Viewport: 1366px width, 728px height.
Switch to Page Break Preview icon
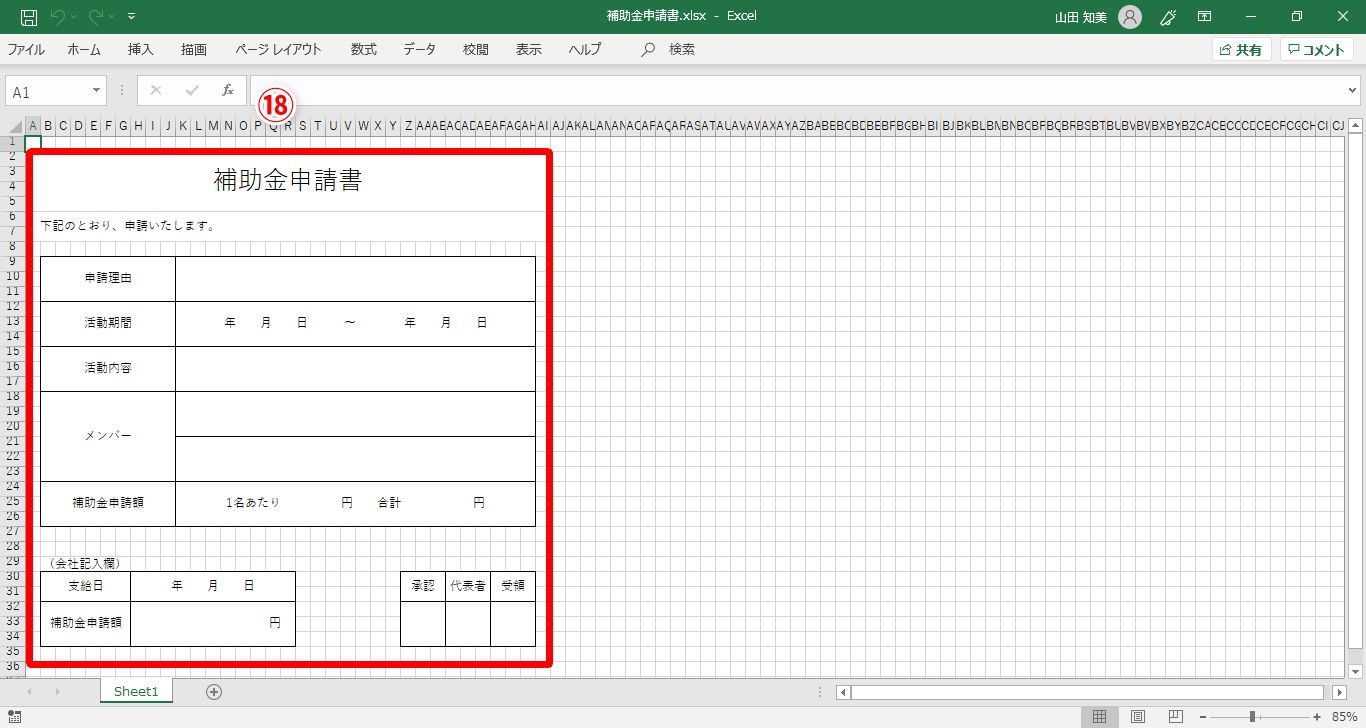(1175, 716)
